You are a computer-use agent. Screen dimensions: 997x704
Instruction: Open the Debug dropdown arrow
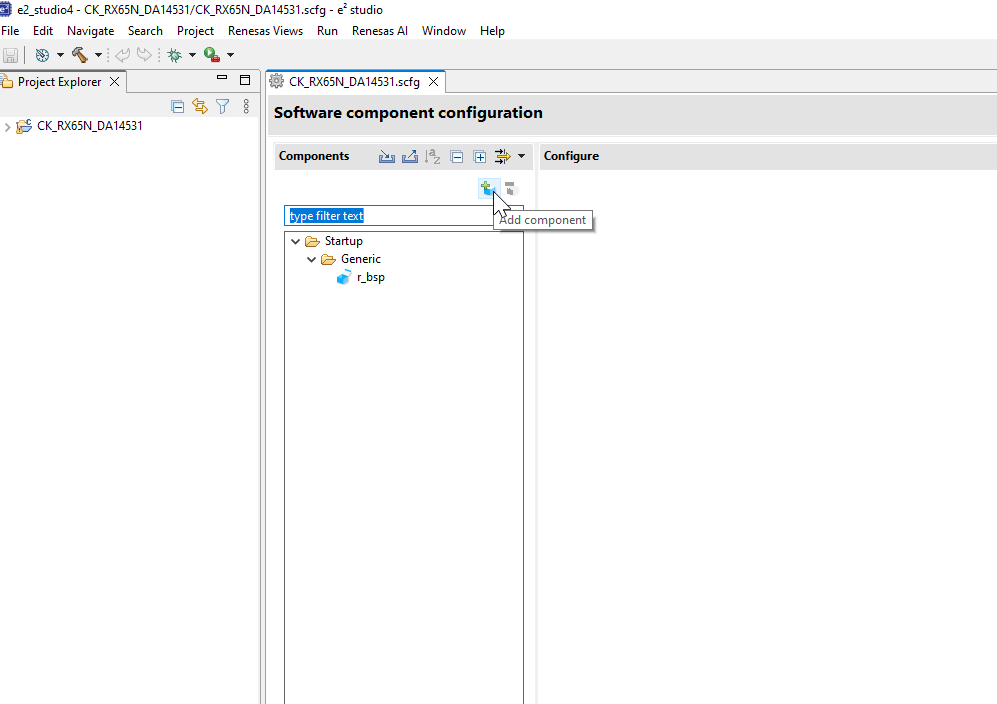(192, 55)
